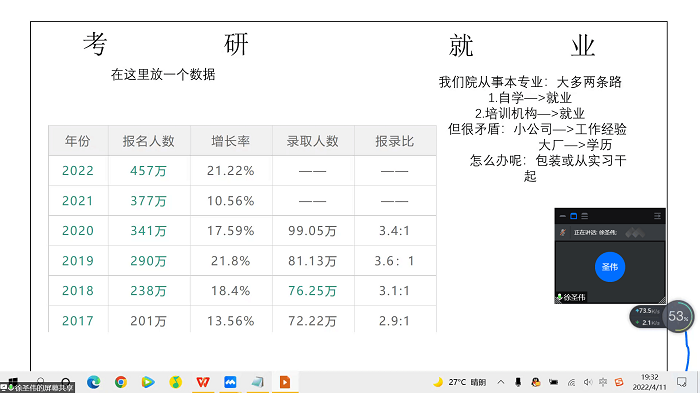
Task: Open Microsoft Edge from the taskbar
Action: point(94,382)
